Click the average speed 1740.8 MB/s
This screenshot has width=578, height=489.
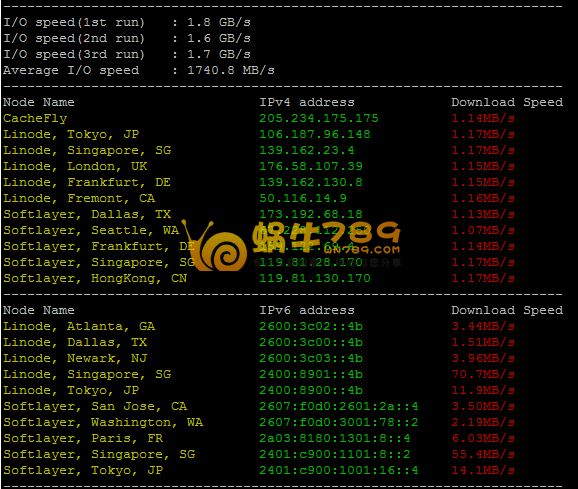(231, 70)
